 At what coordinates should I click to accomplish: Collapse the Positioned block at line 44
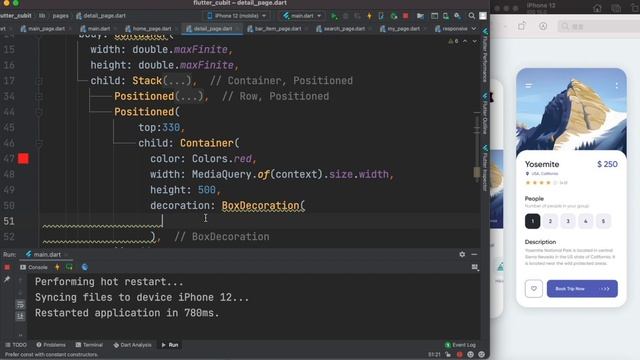pyautogui.click(x=39, y=112)
